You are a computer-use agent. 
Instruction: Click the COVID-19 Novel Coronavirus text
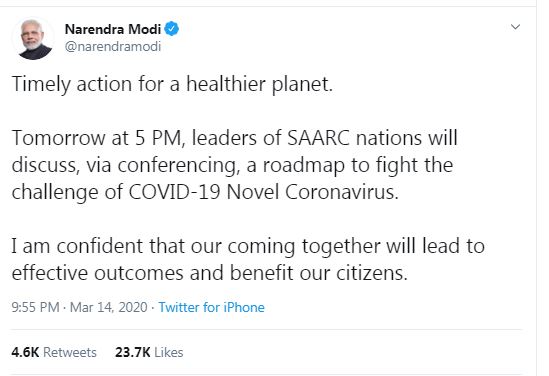pyautogui.click(x=263, y=192)
